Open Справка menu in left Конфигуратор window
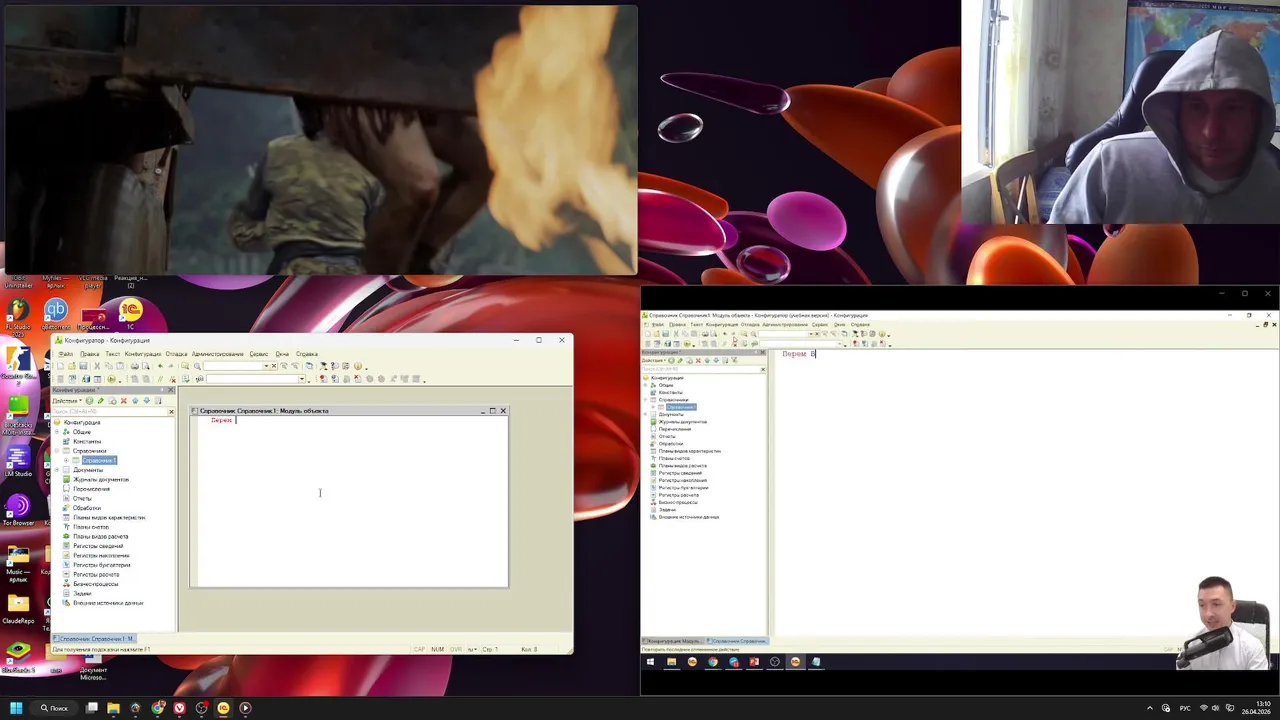This screenshot has width=1280, height=720. click(307, 354)
